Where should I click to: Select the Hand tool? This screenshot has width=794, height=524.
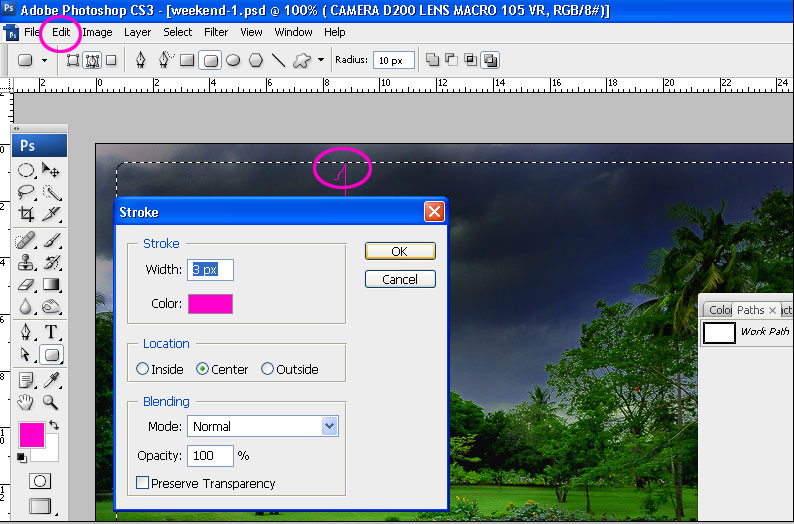27,403
